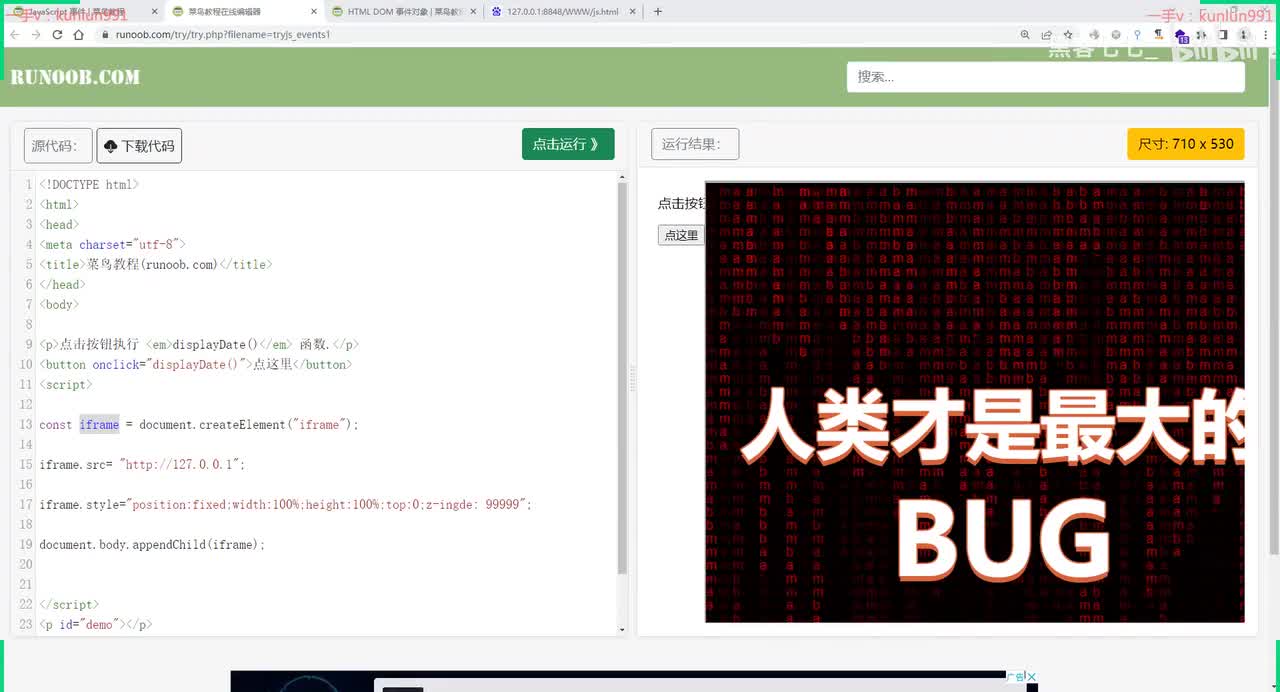Screen dimensions: 1280x692
Task: Click line number 17 in the gutter
Action: pos(26,505)
